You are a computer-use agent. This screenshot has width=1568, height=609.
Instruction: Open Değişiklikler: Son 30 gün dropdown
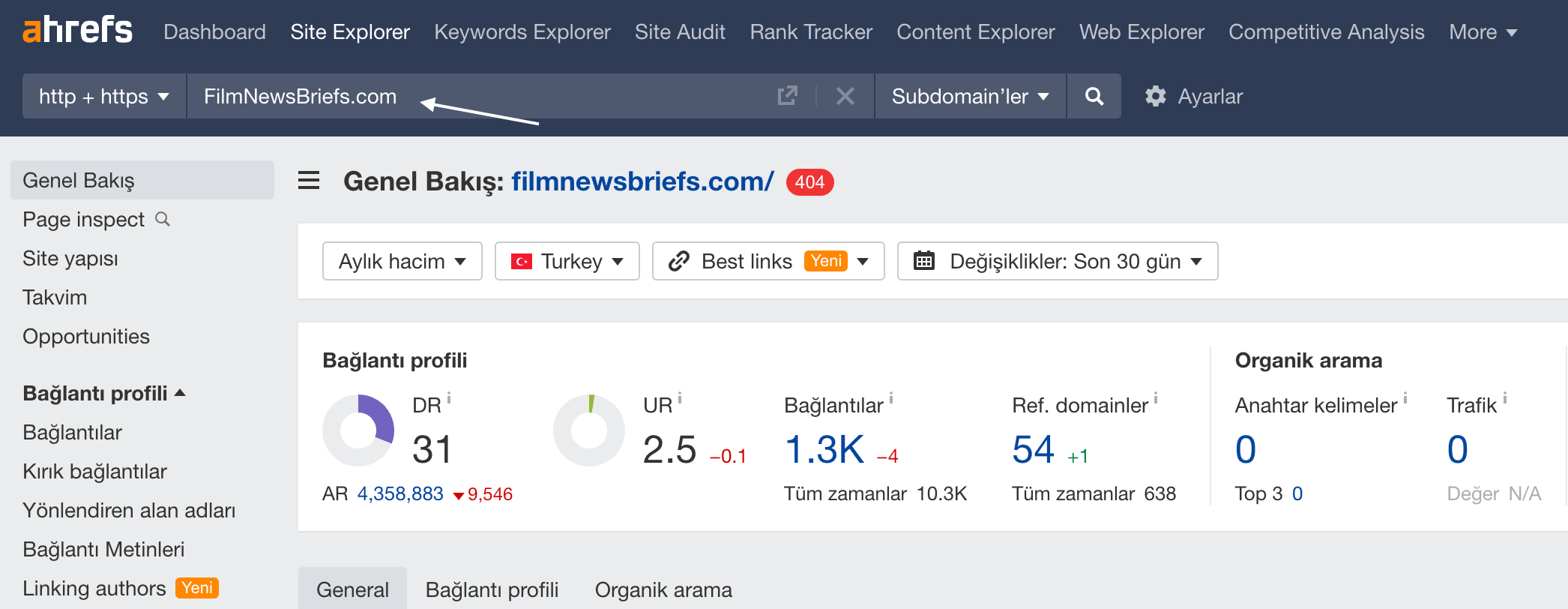tap(1058, 261)
